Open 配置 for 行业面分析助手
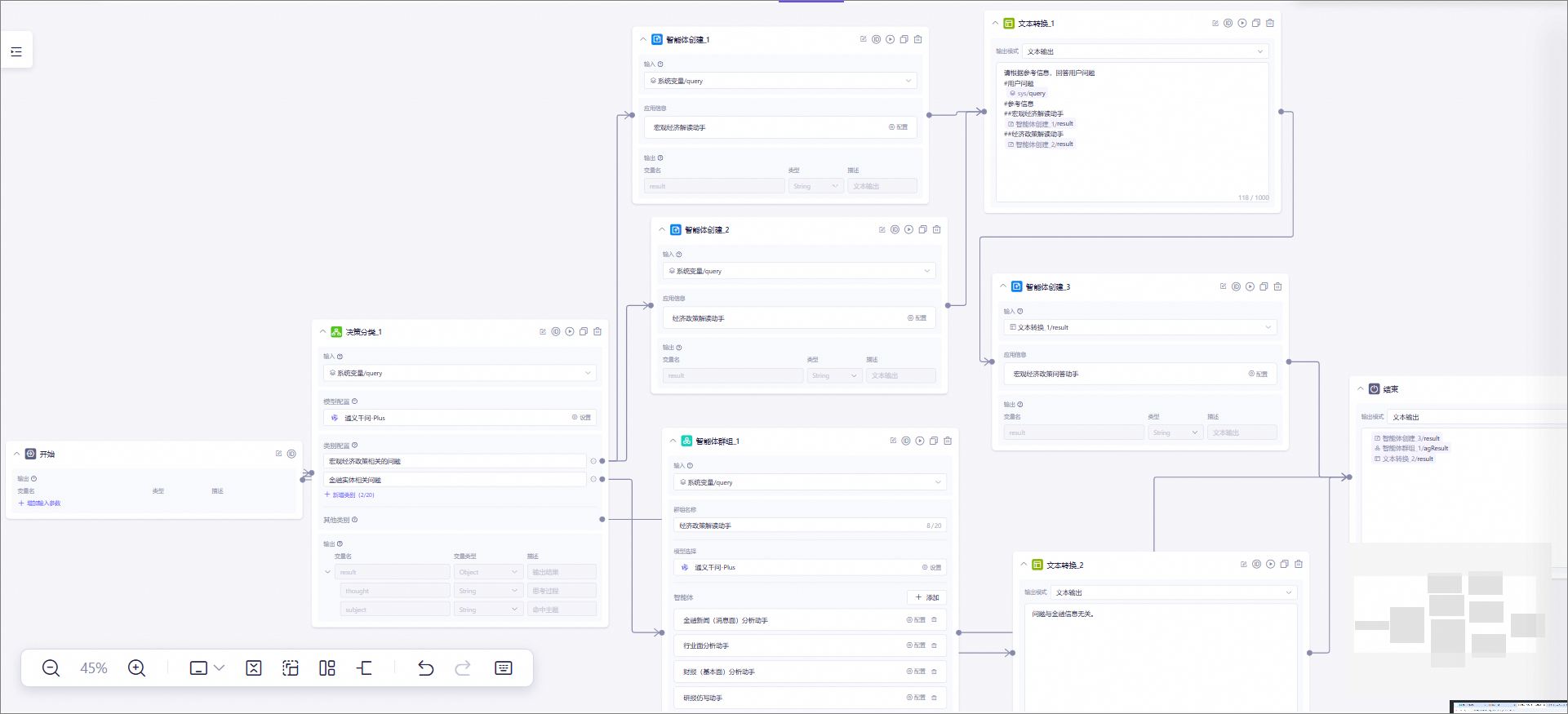This screenshot has height=714, width=1568. [916, 645]
